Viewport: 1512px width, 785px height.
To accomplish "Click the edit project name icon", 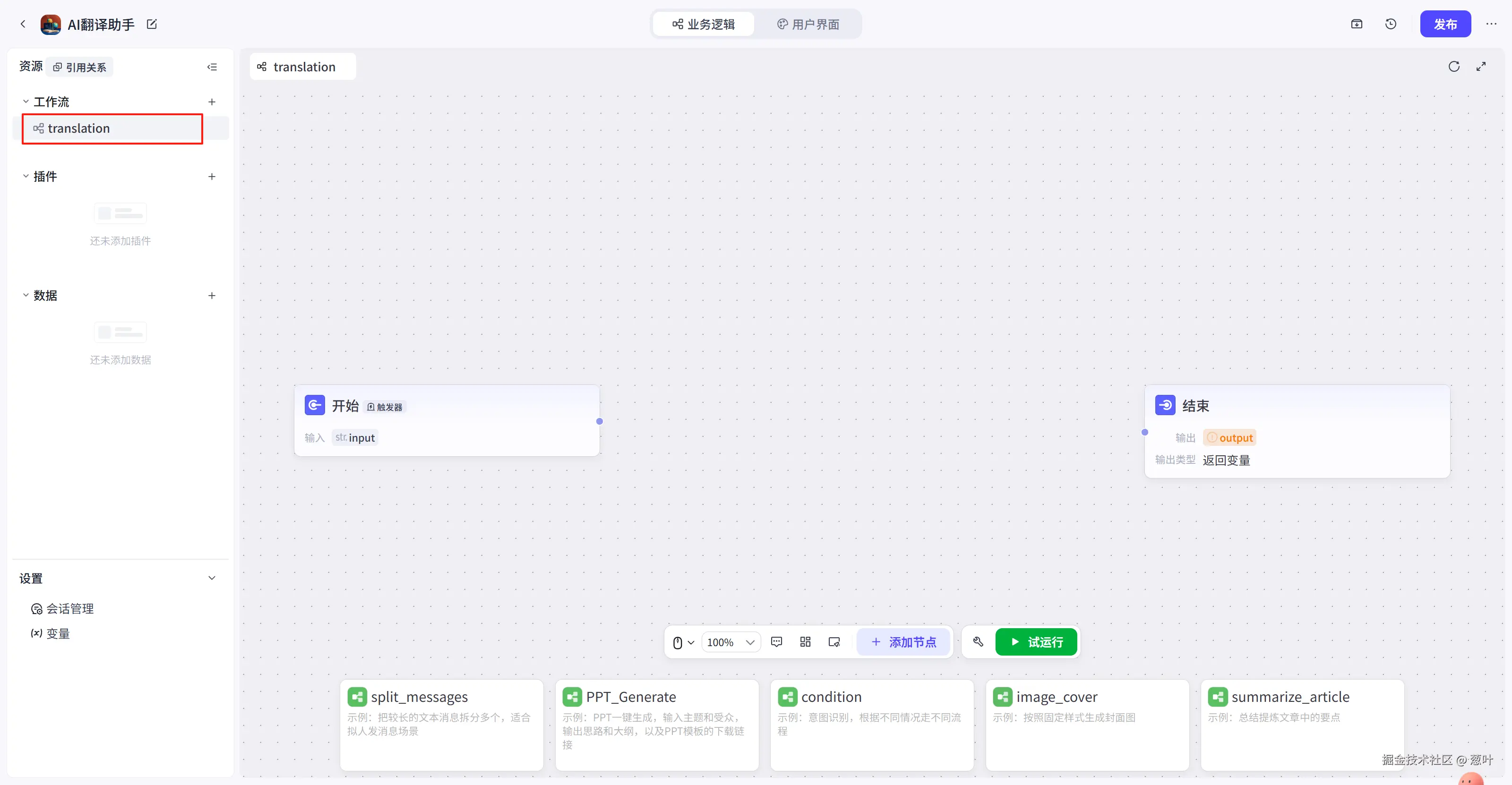I will (152, 24).
